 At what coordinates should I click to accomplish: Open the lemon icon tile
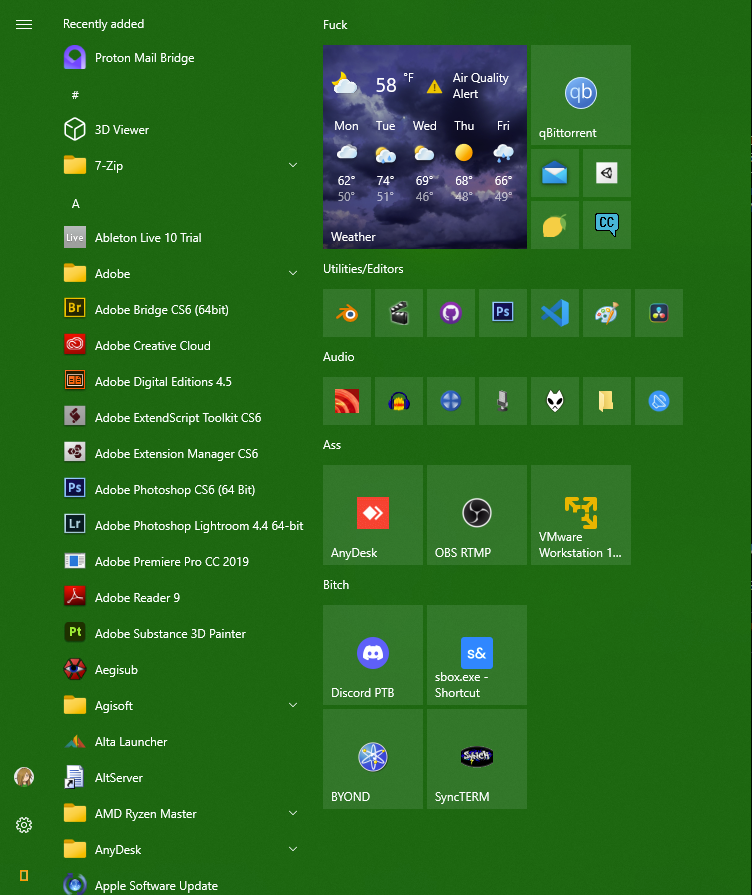(x=554, y=225)
